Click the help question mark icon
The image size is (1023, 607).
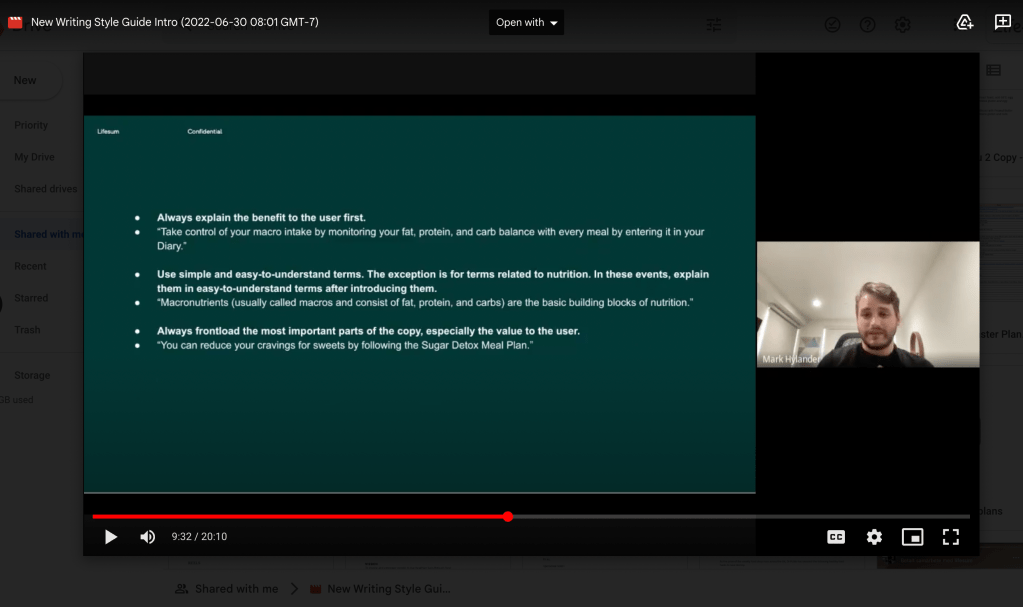(x=867, y=25)
